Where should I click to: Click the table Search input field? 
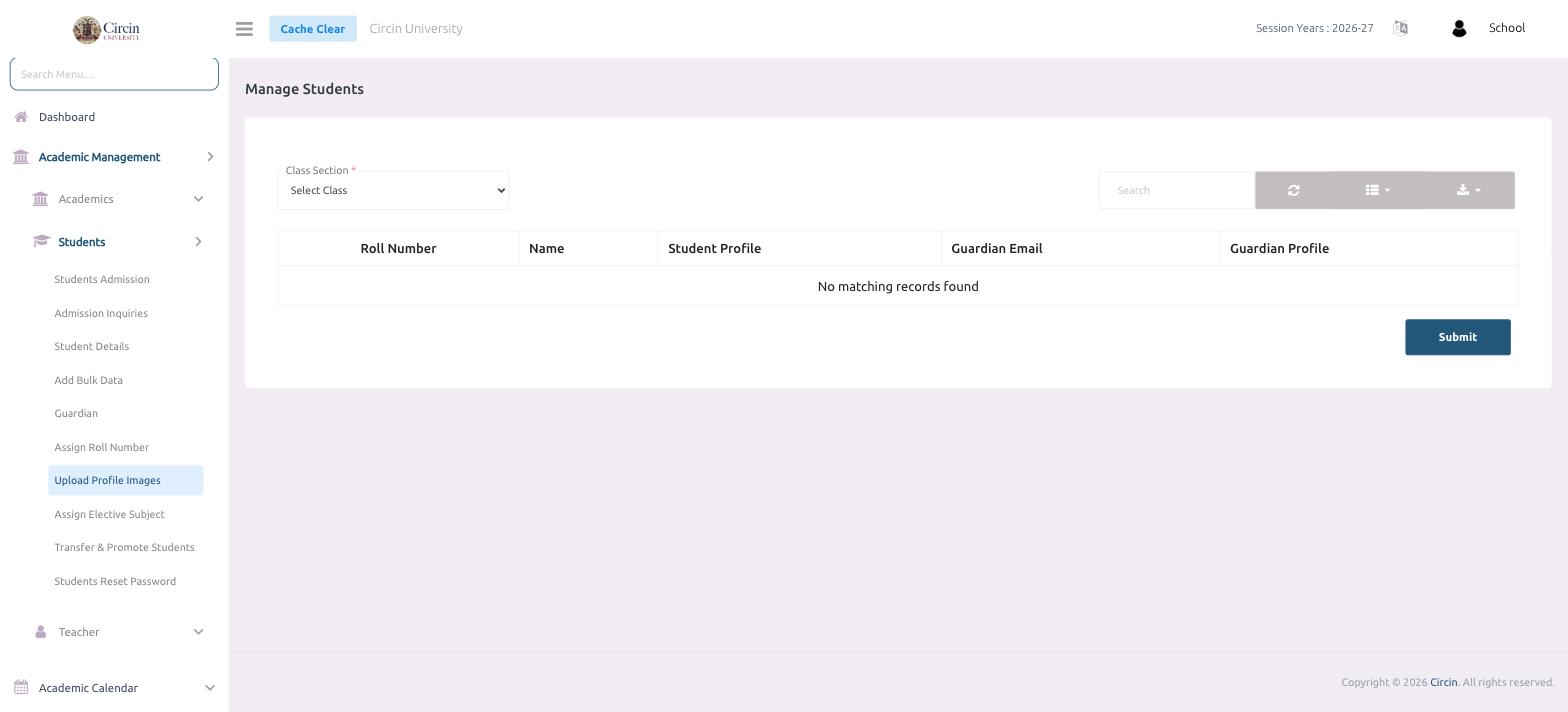point(1177,190)
